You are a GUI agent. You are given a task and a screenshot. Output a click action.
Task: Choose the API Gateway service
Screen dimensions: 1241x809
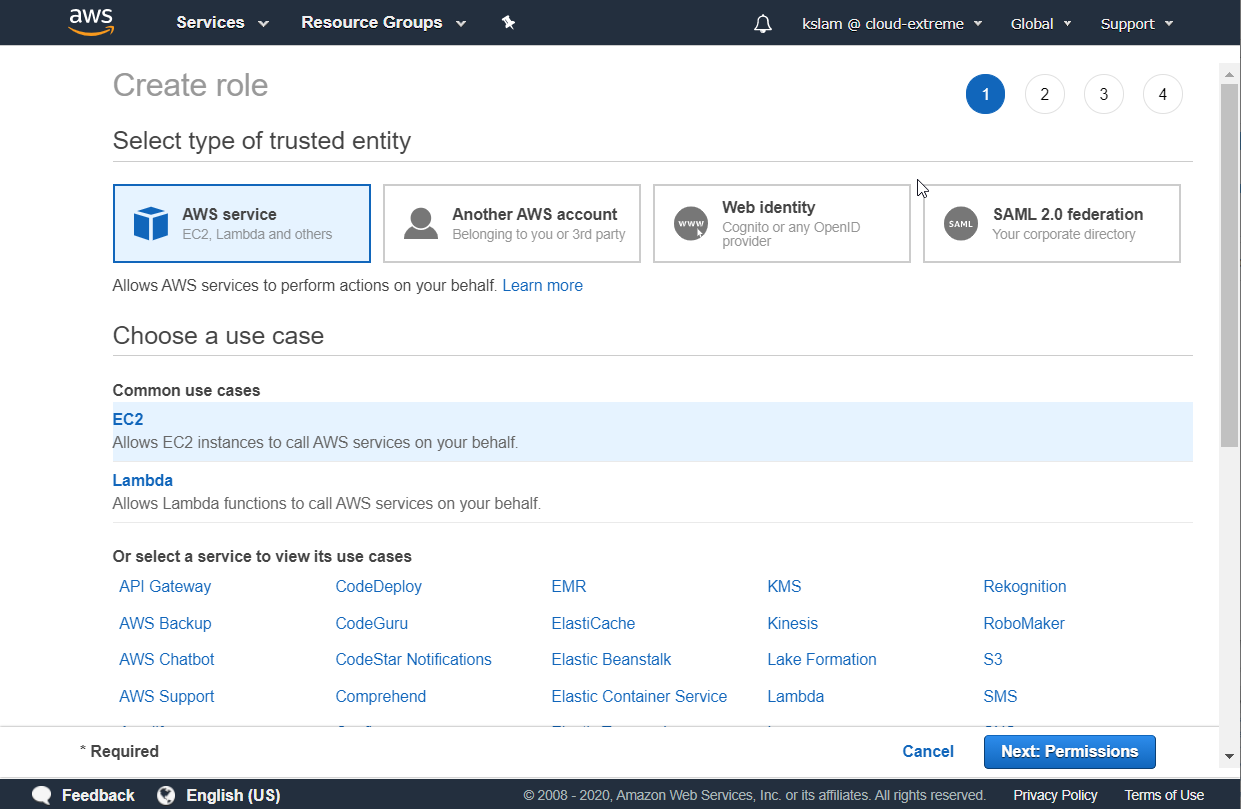coord(165,586)
